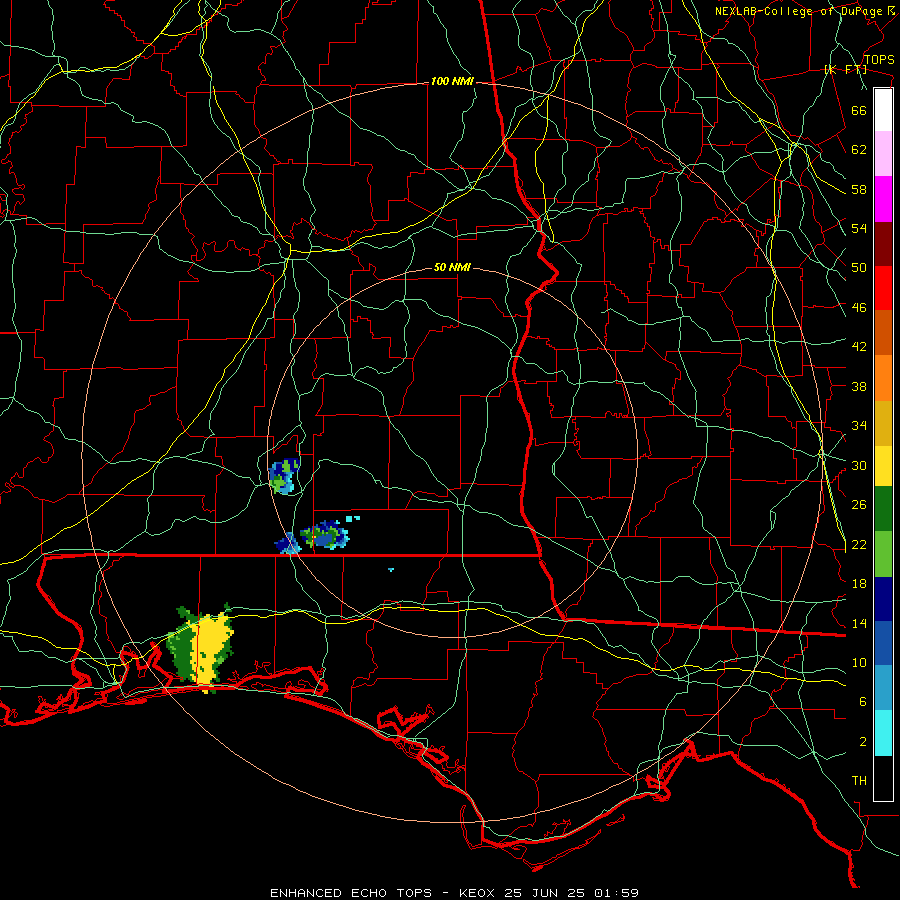Click the "TOPS" legend heading
Screen dimensions: 900x900
879,60
